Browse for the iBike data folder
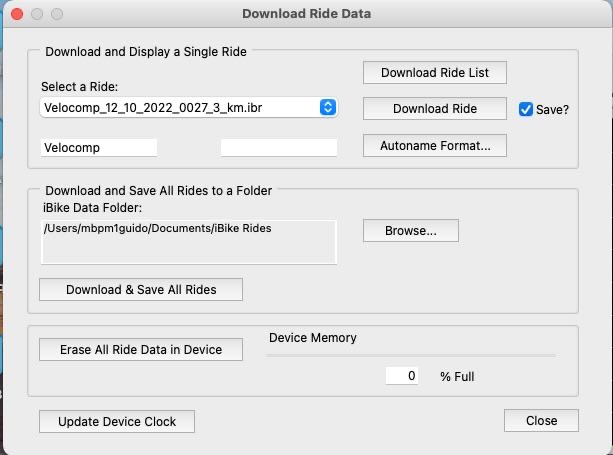Viewport: 613px width, 455px height. tap(410, 230)
